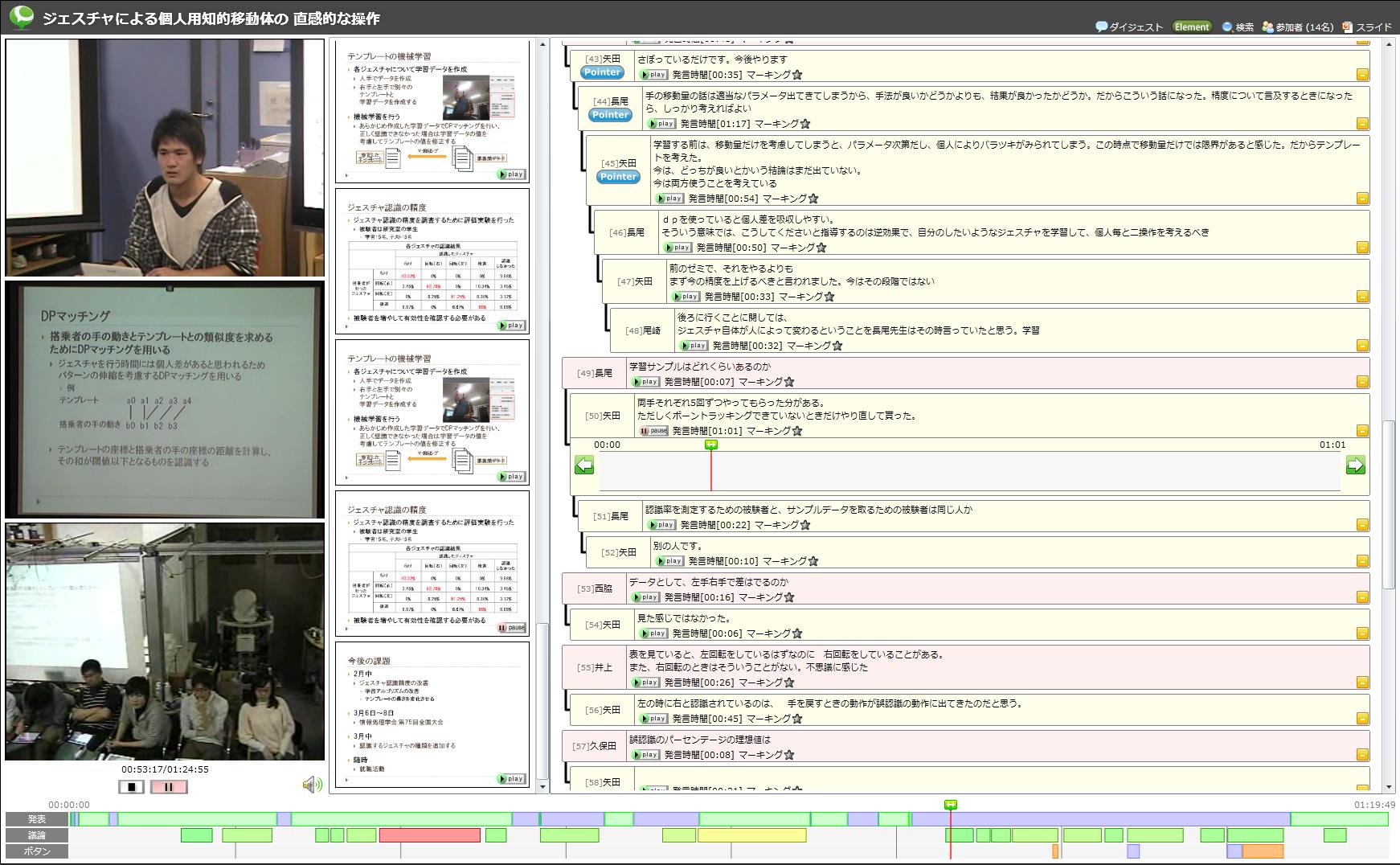Play statement 54 by 矢田
1400x865 pixels.
tap(653, 633)
